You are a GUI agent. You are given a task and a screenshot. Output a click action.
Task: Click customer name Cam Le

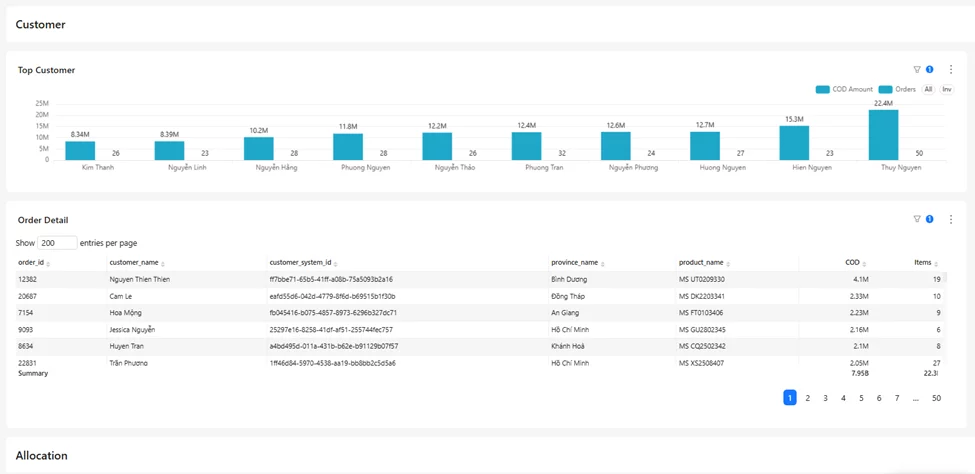click(x=120, y=296)
